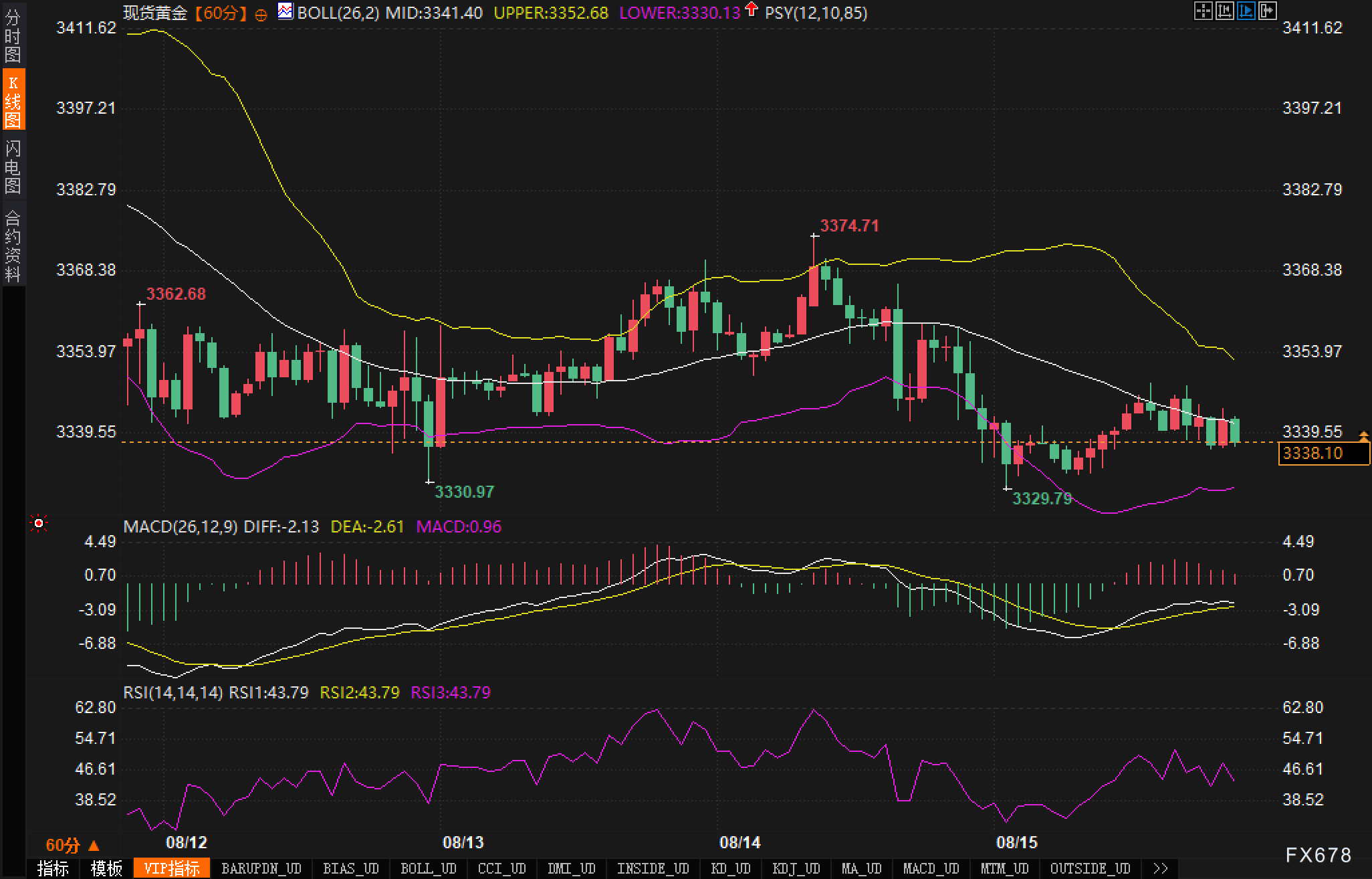The height and width of the screenshot is (879, 1372).
Task: Select the KDJ_UD indicator button
Action: (x=796, y=868)
